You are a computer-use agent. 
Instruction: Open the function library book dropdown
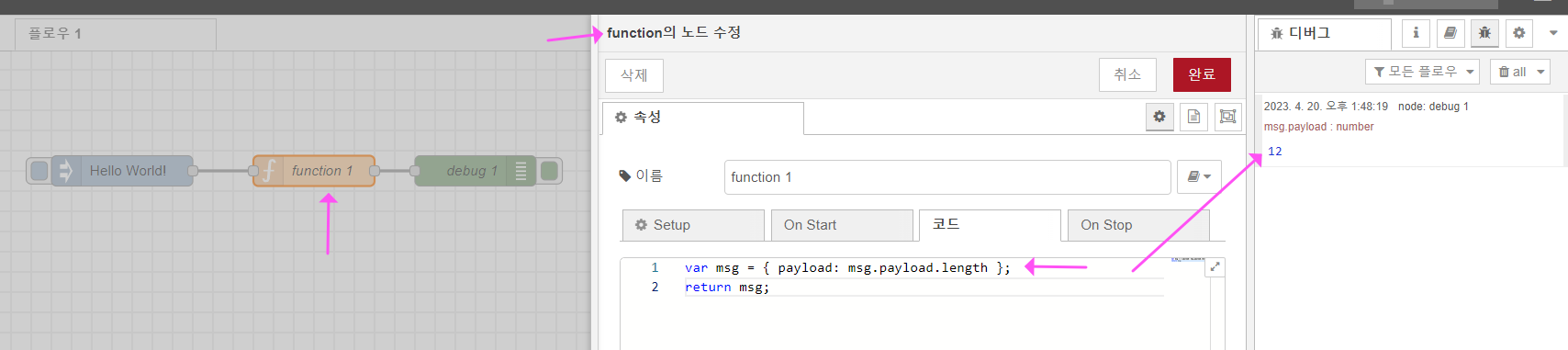(x=1199, y=177)
